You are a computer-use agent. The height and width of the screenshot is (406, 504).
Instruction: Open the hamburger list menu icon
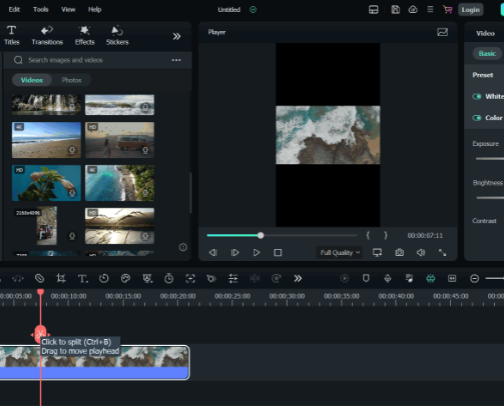click(430, 9)
